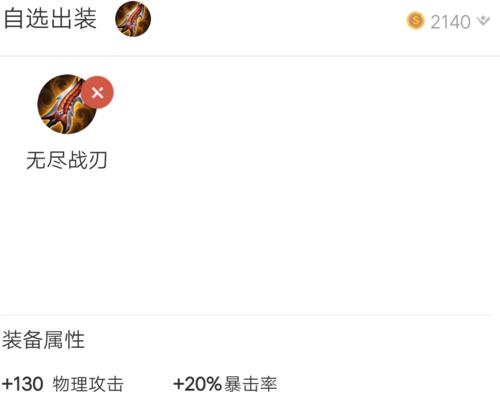500x400 pixels.
Task: Click the small blade icon in header
Action: pyautogui.click(x=133, y=19)
